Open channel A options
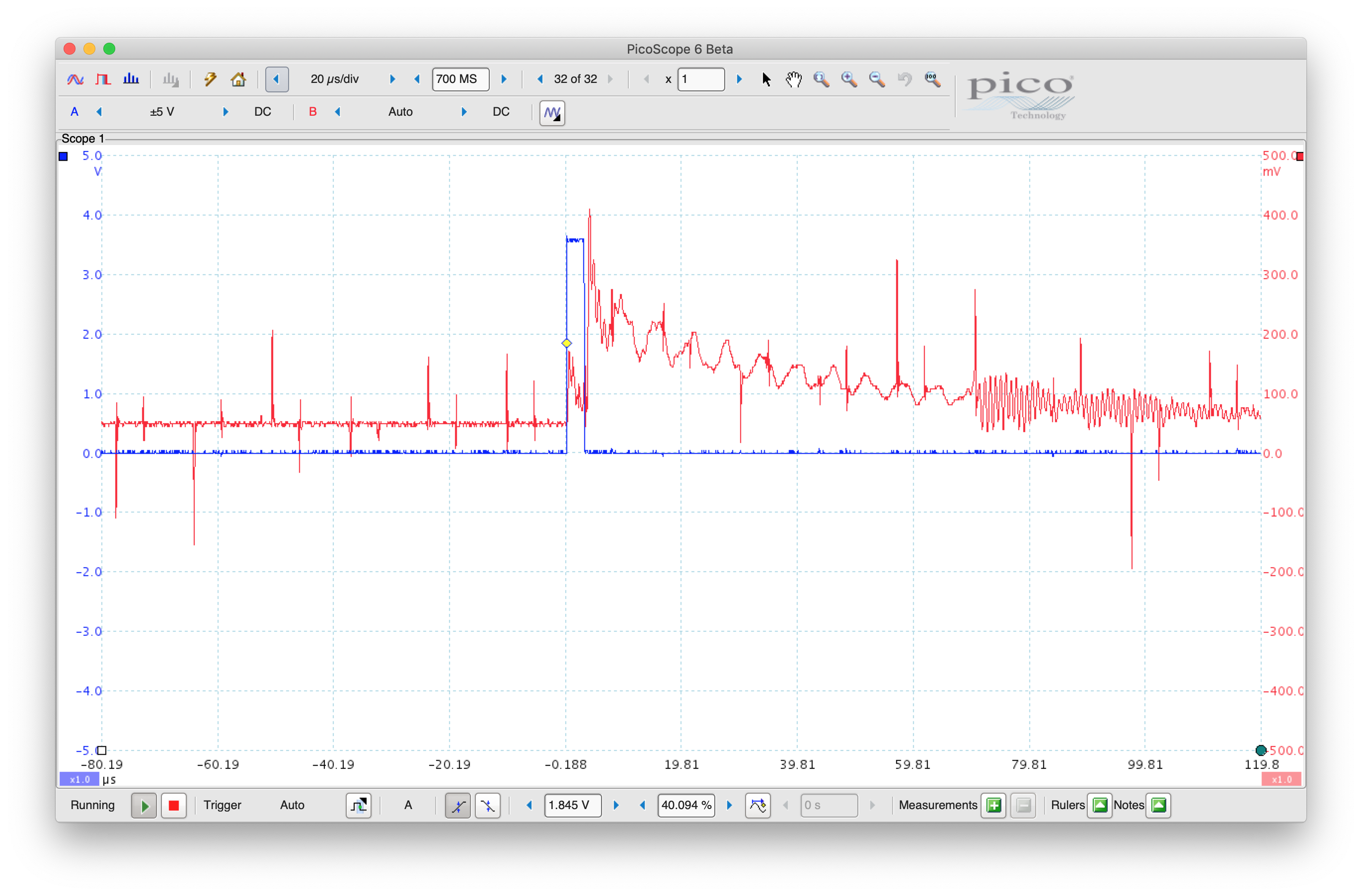Image resolution: width=1362 pixels, height=896 pixels. pyautogui.click(x=75, y=112)
